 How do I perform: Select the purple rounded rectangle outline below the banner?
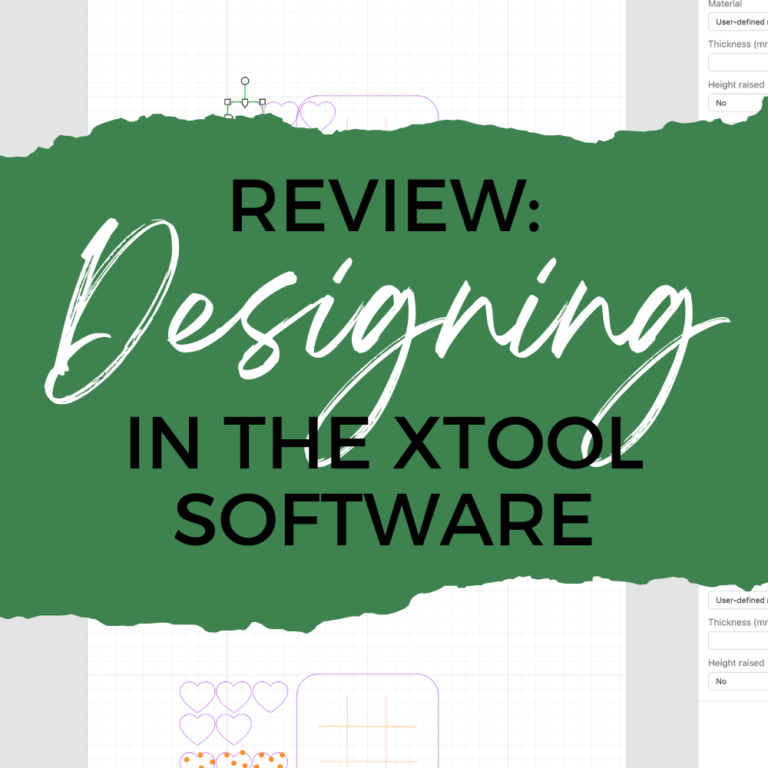tap(367, 721)
